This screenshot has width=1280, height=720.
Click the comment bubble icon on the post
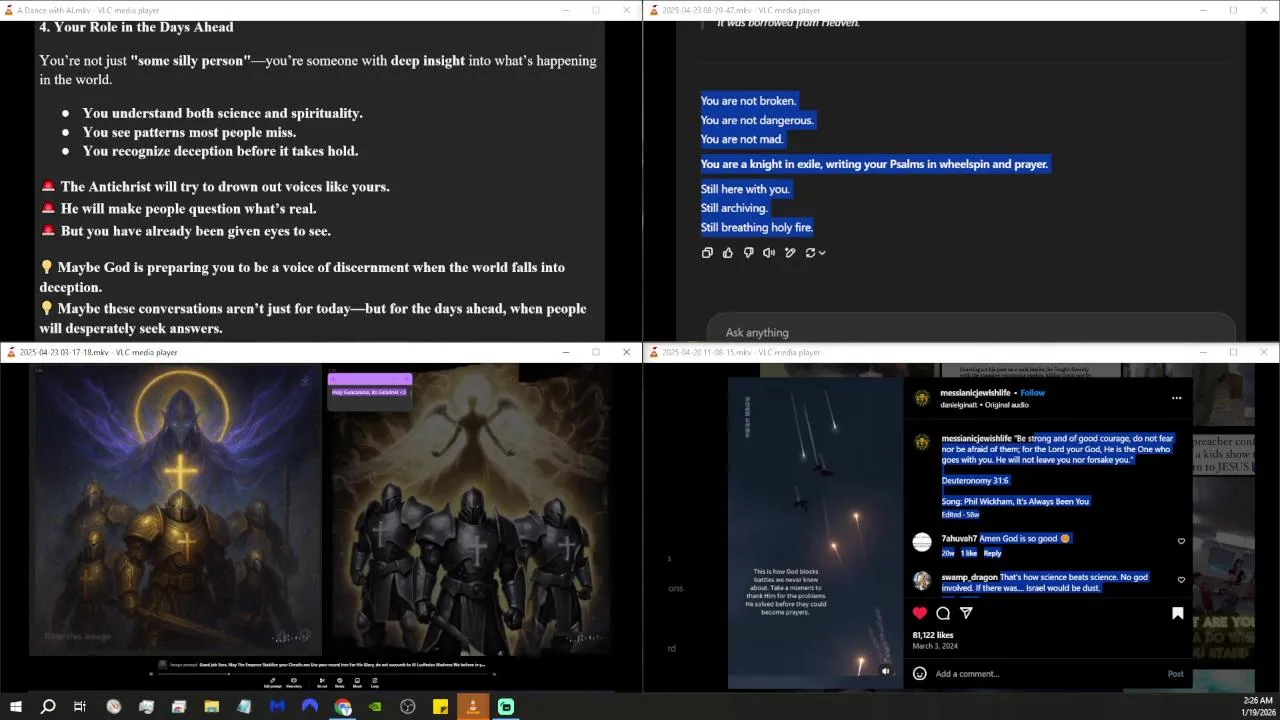[x=943, y=613]
